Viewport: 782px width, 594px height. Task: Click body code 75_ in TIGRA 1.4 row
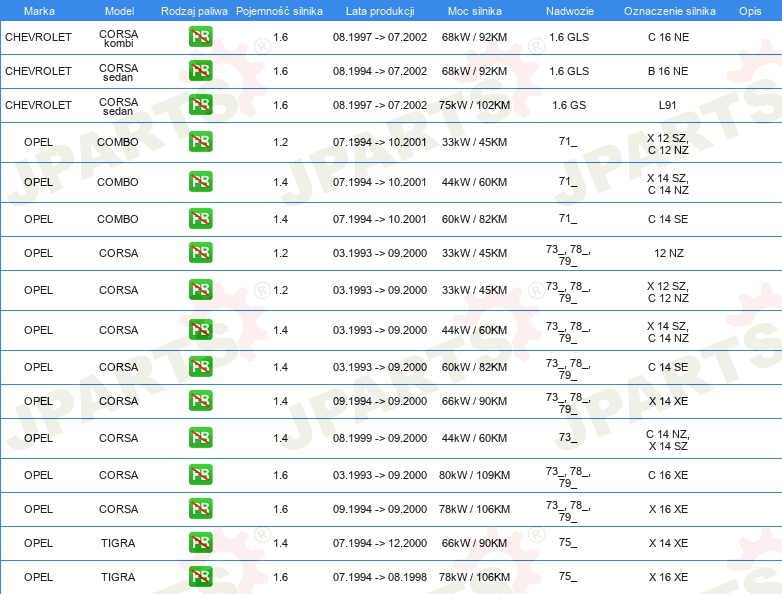coord(568,542)
